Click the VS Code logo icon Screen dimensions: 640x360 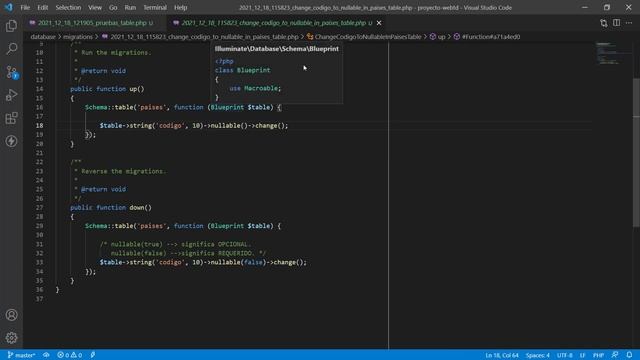tap(9, 7)
